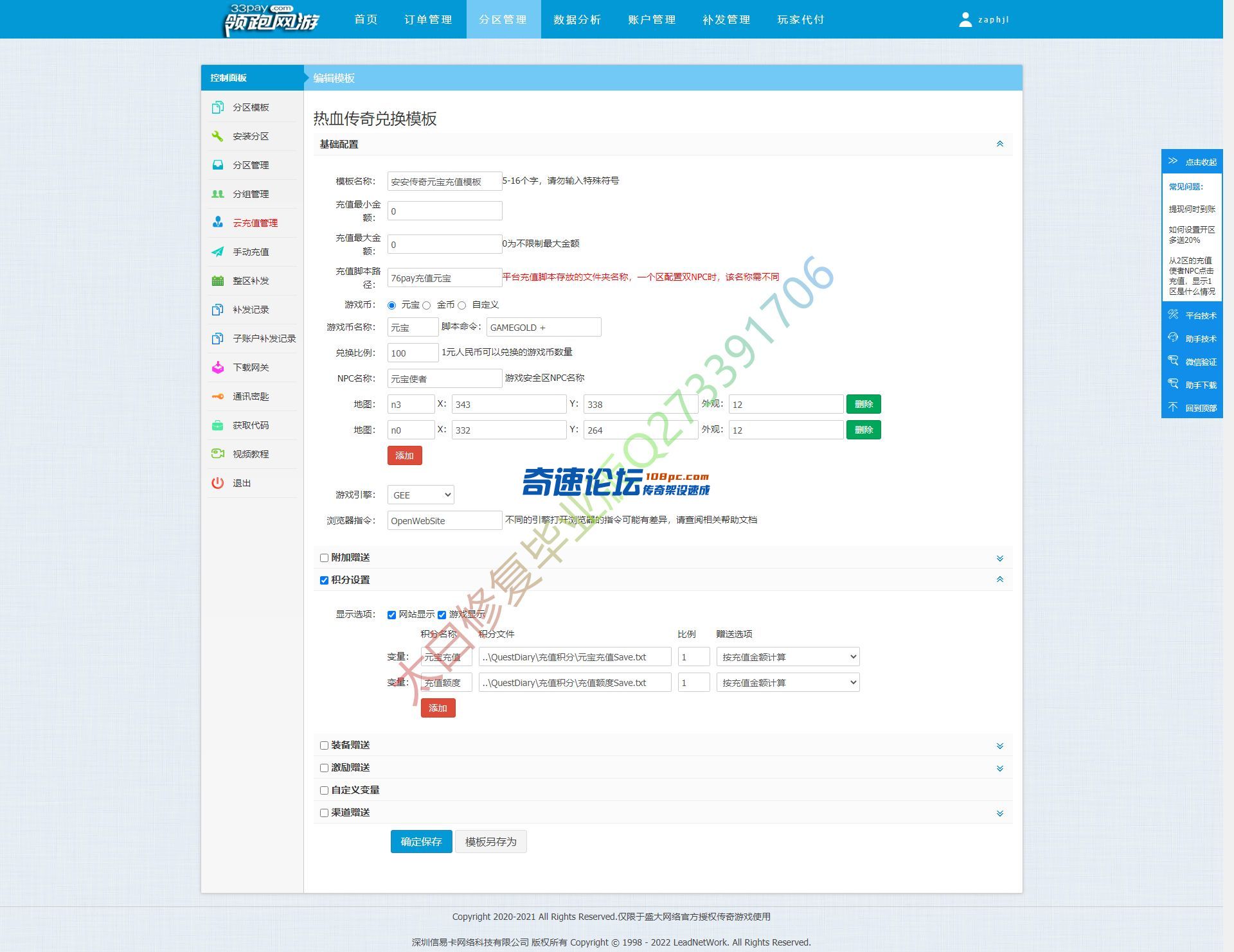
Task: Expand the 激励赠送 section chevron
Action: pos(1000,769)
